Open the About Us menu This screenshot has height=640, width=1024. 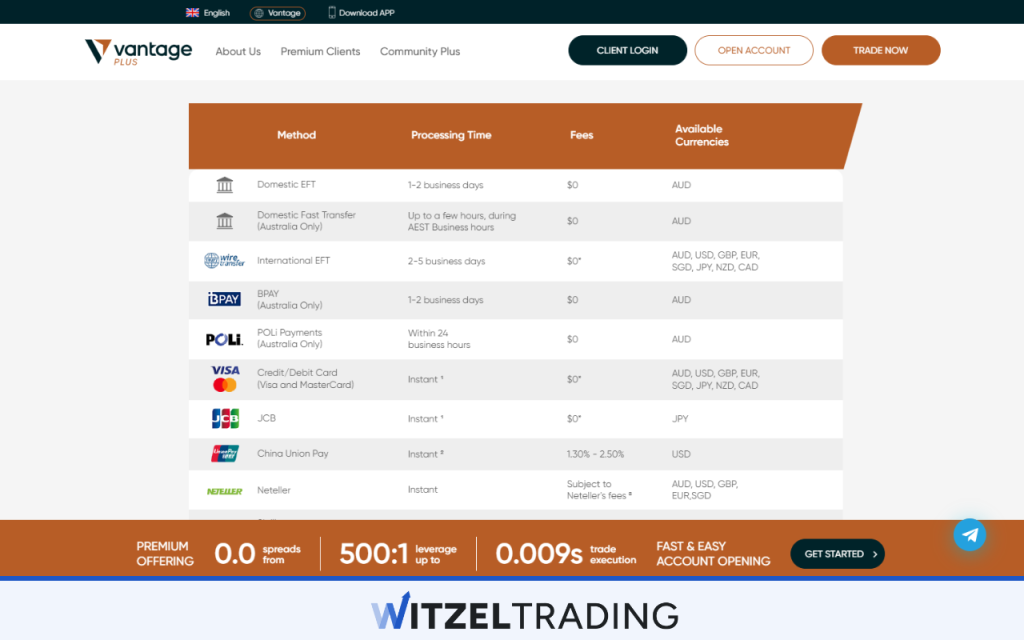click(x=238, y=52)
